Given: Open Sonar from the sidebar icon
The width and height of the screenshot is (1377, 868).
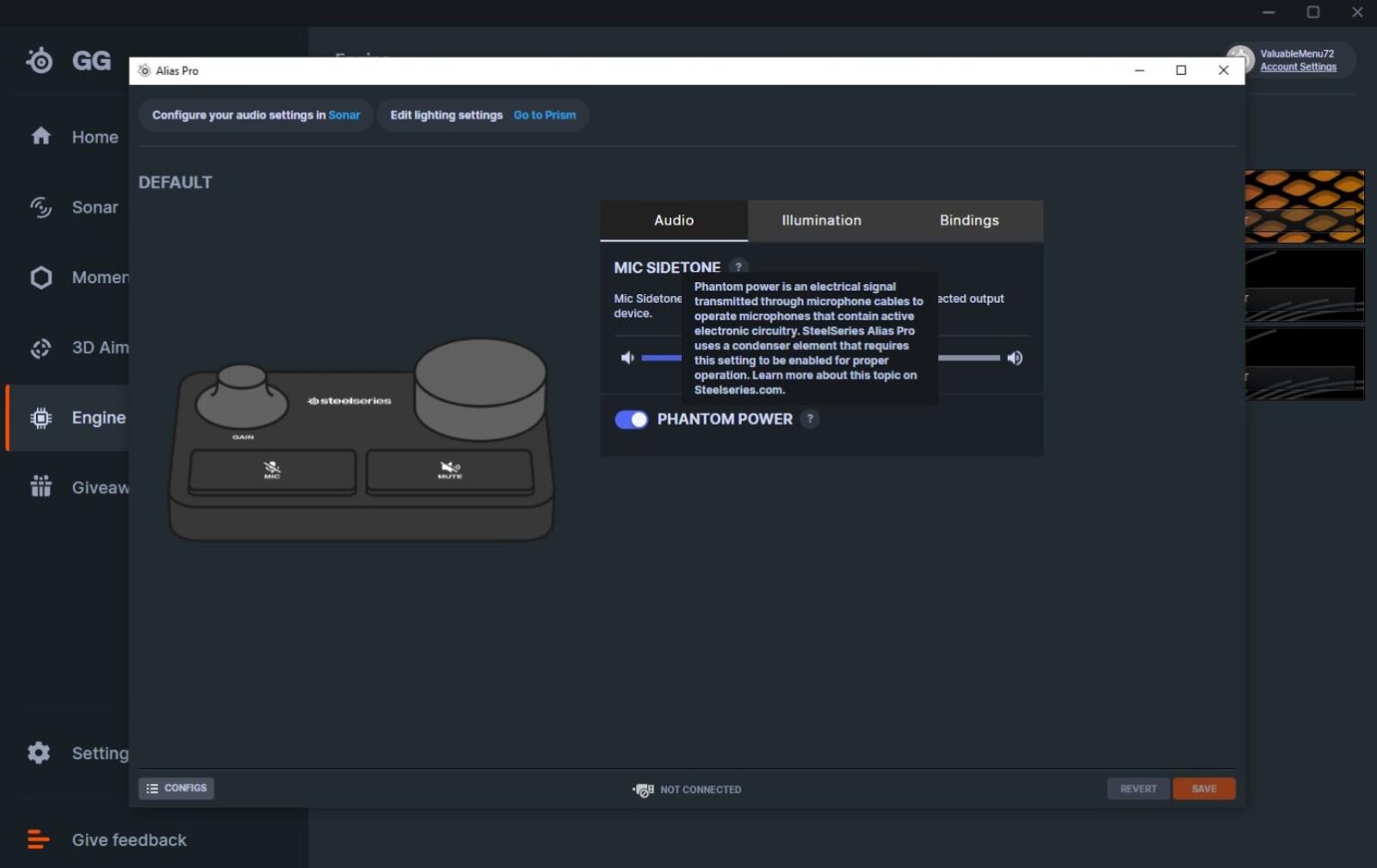Looking at the screenshot, I should click(40, 207).
